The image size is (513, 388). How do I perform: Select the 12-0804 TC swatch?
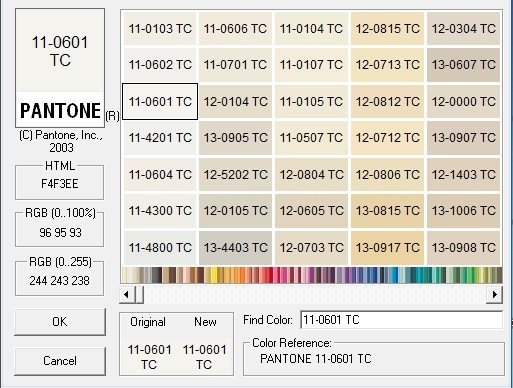click(311, 174)
